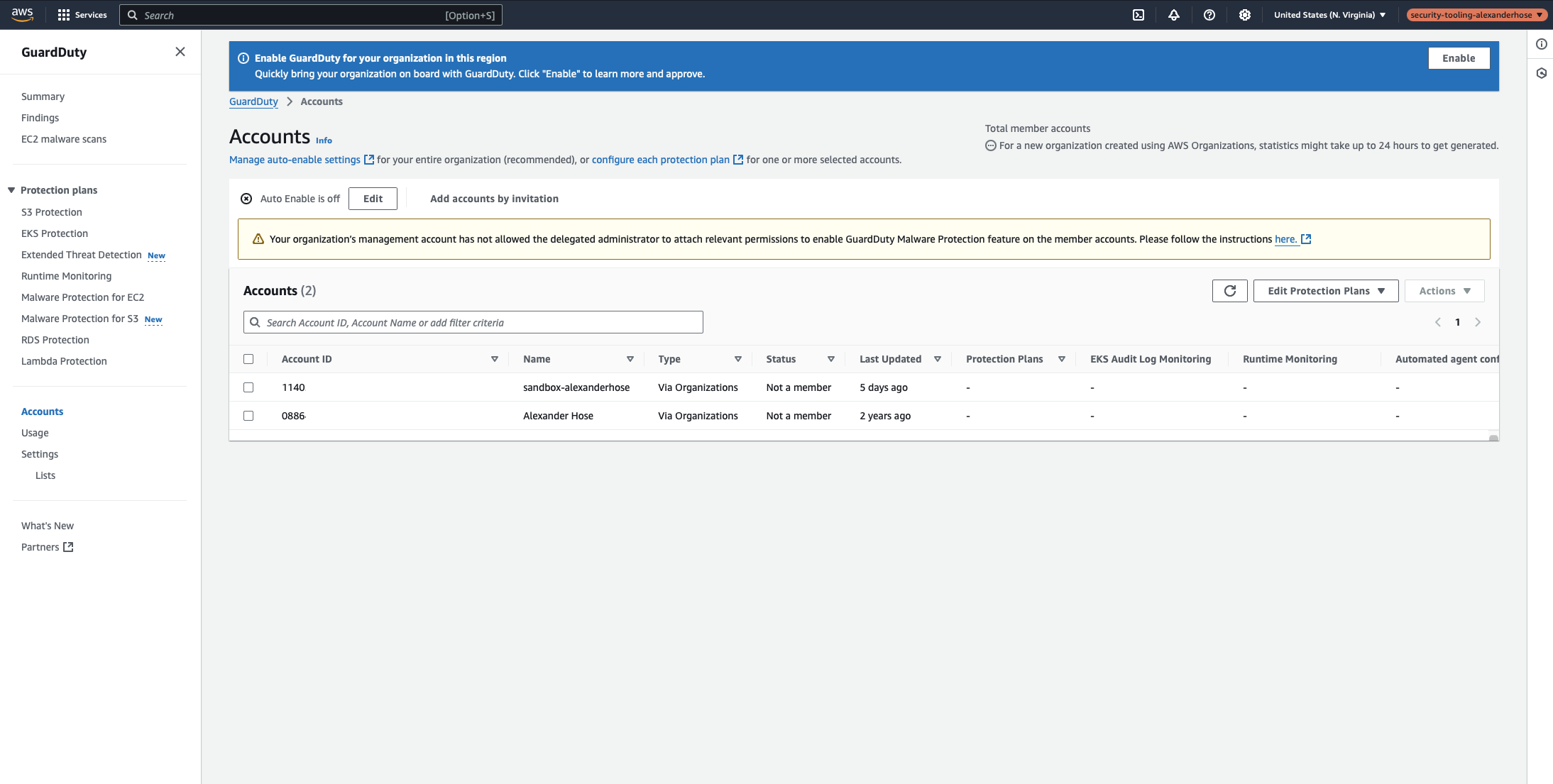Image resolution: width=1553 pixels, height=784 pixels.
Task: Select the Accounts menu item in sidebar
Action: (x=42, y=411)
